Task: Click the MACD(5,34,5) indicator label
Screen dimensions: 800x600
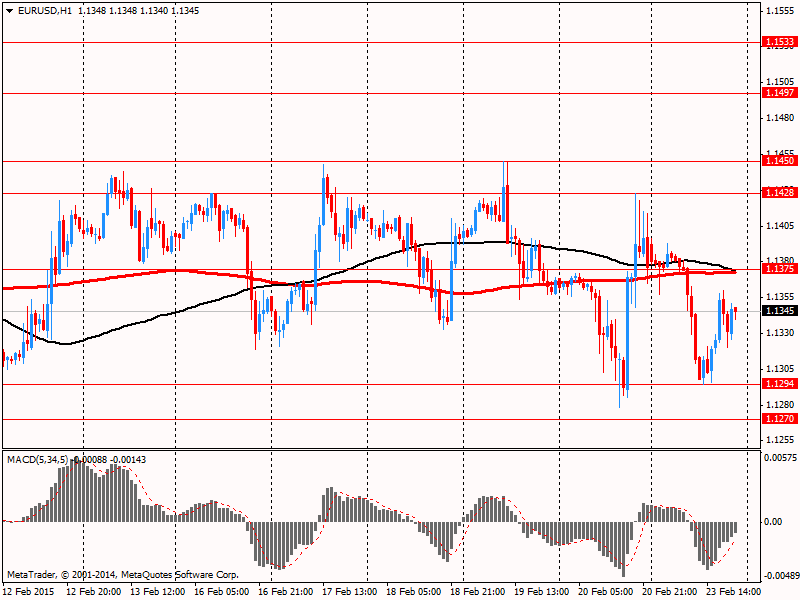Action: point(37,460)
